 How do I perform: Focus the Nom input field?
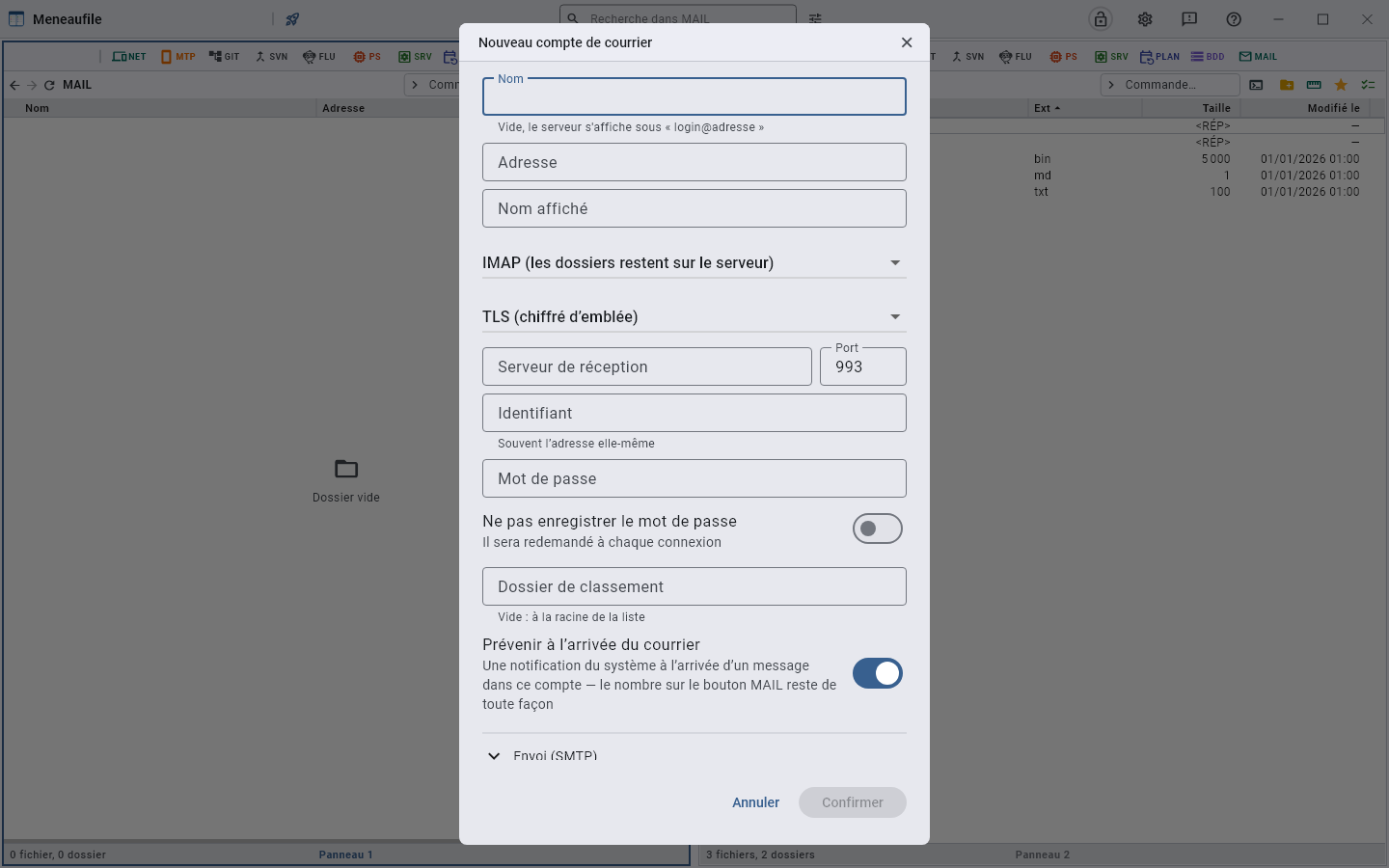tap(694, 96)
